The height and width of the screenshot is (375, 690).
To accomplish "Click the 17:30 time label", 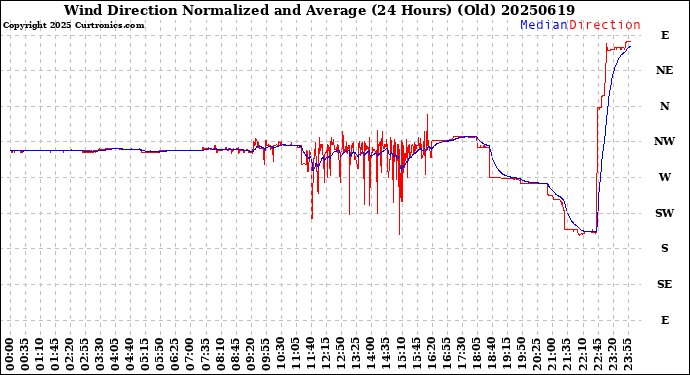I will [461, 354].
